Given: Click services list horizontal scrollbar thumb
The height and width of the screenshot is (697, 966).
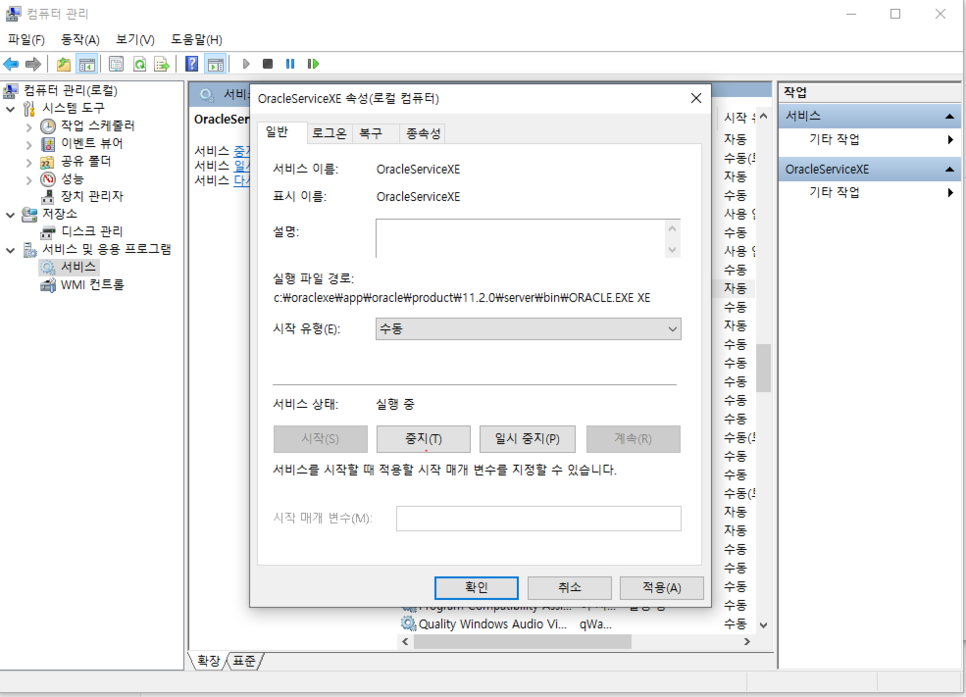Looking at the screenshot, I should (x=522, y=642).
